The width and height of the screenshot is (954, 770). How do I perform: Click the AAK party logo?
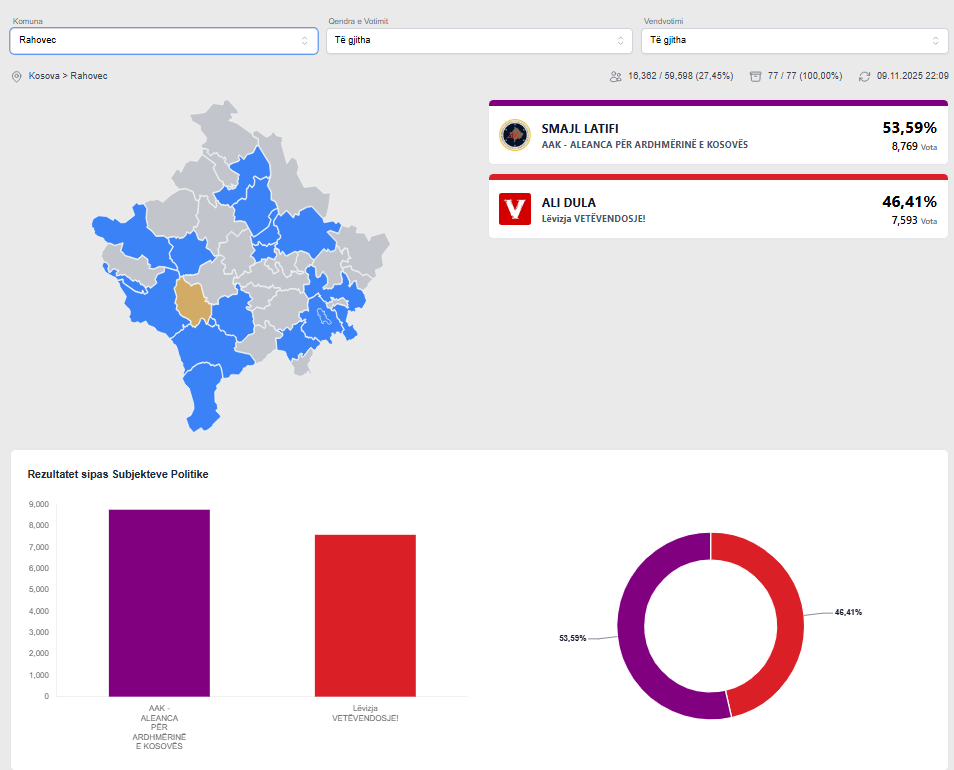tap(515, 135)
